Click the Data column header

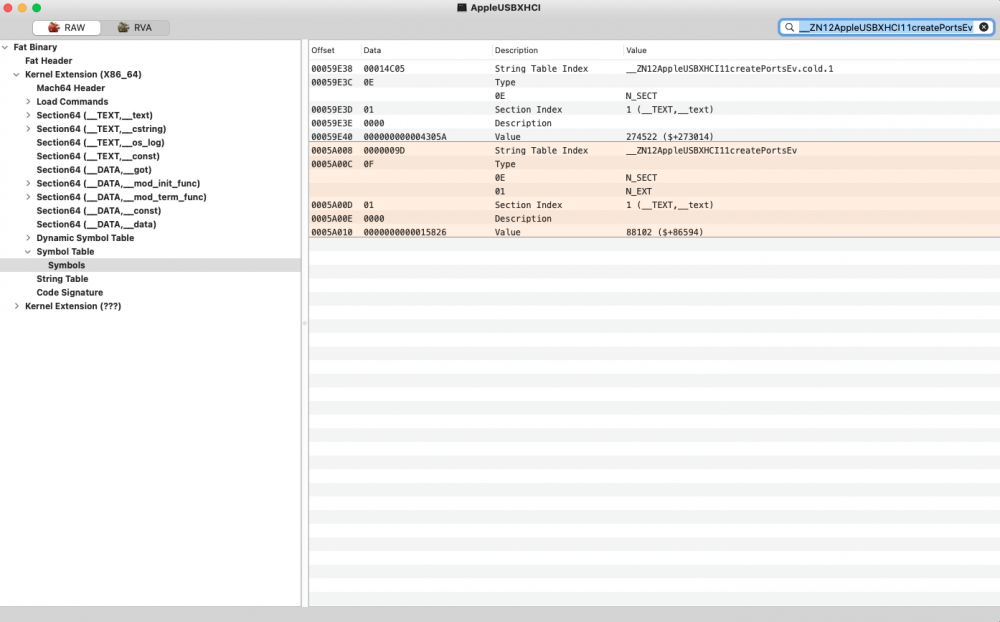pyautogui.click(x=426, y=50)
